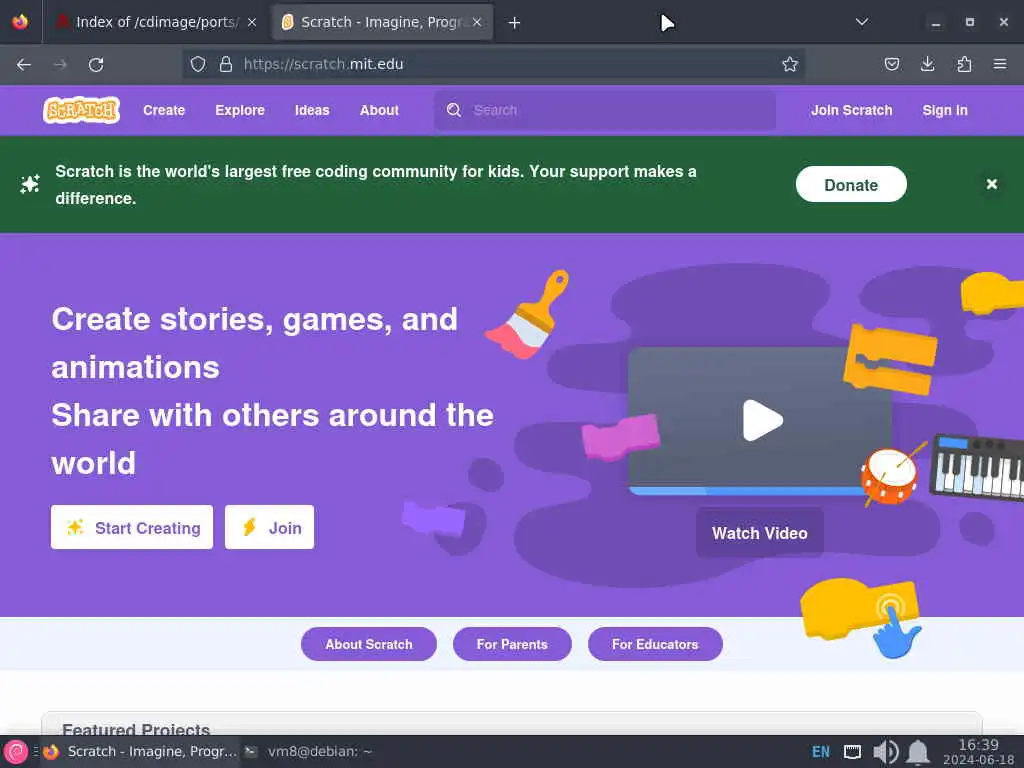Click the search magnifier icon
Viewport: 1024px width, 768px height.
[454, 110]
